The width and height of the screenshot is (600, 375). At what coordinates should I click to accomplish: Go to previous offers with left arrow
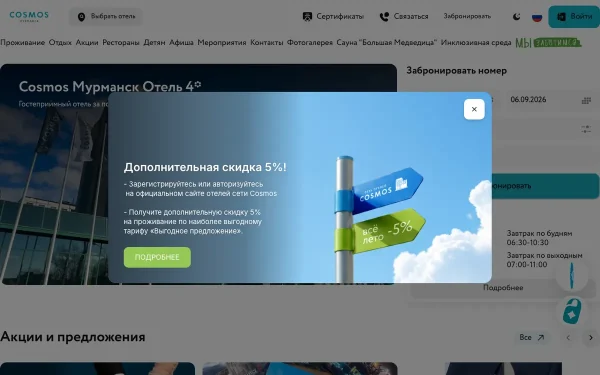568,338
